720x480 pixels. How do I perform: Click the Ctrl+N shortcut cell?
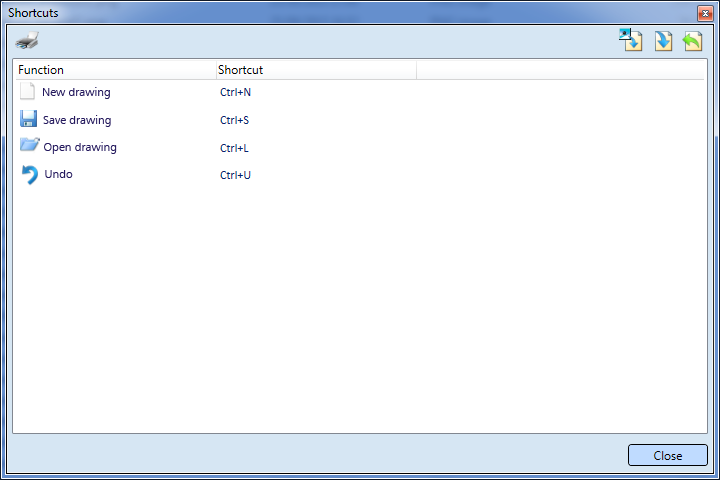pyautogui.click(x=235, y=92)
